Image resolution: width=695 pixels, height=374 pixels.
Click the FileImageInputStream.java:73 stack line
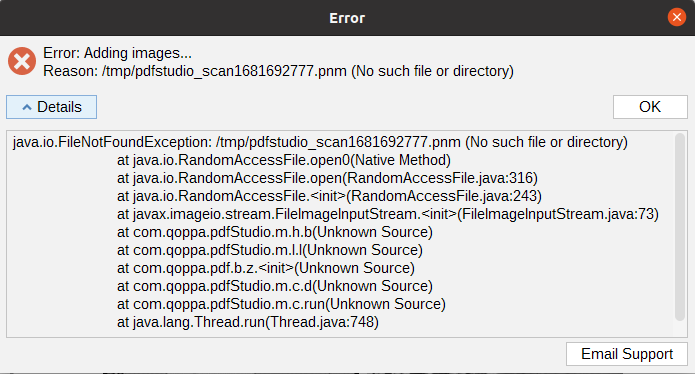click(x=388, y=214)
